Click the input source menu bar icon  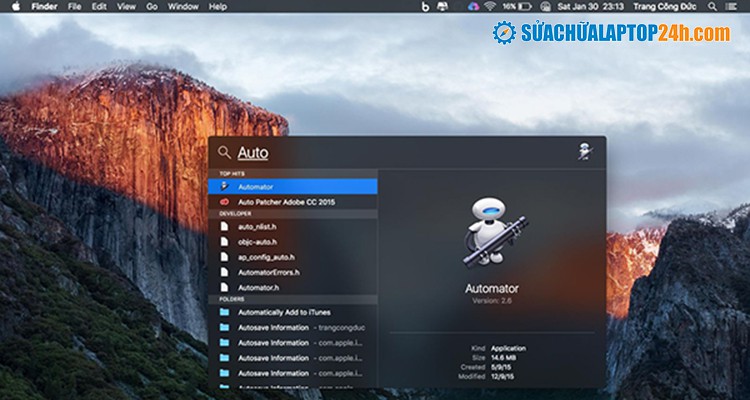tap(545, 7)
